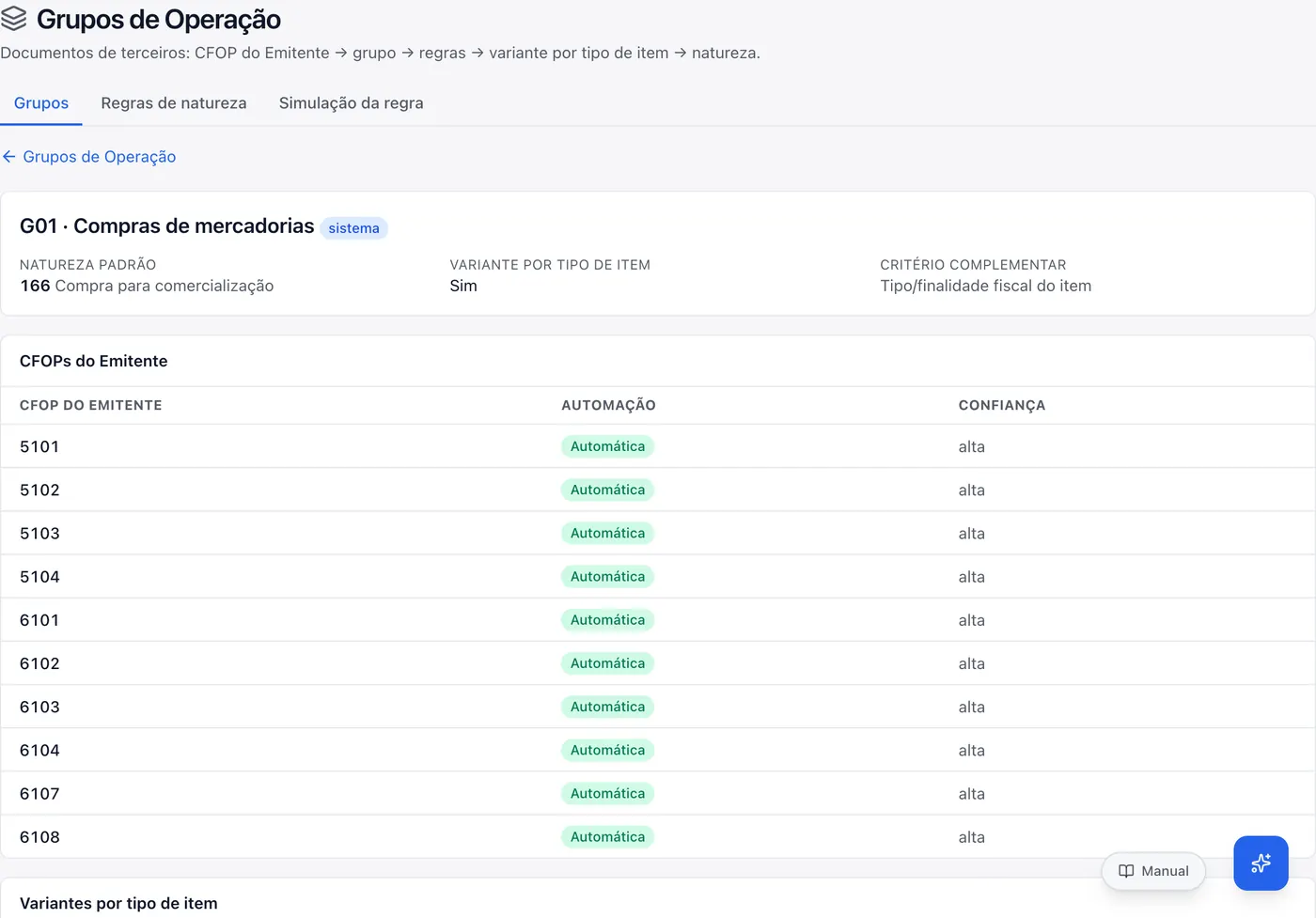Go back via Grupos de Operação link
This screenshot has height=918, width=1316.
pos(99,157)
